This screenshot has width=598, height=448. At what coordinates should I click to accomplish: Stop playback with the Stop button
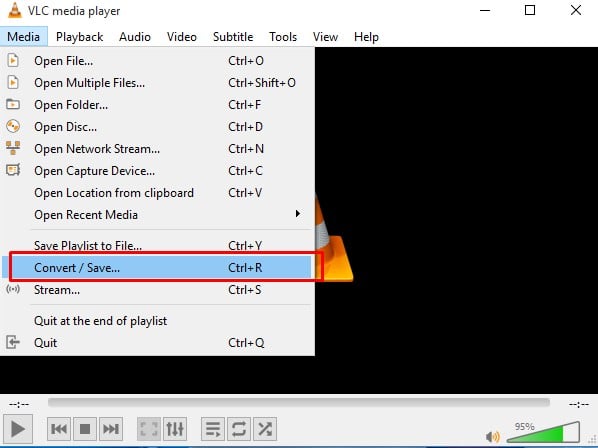pyautogui.click(x=85, y=429)
